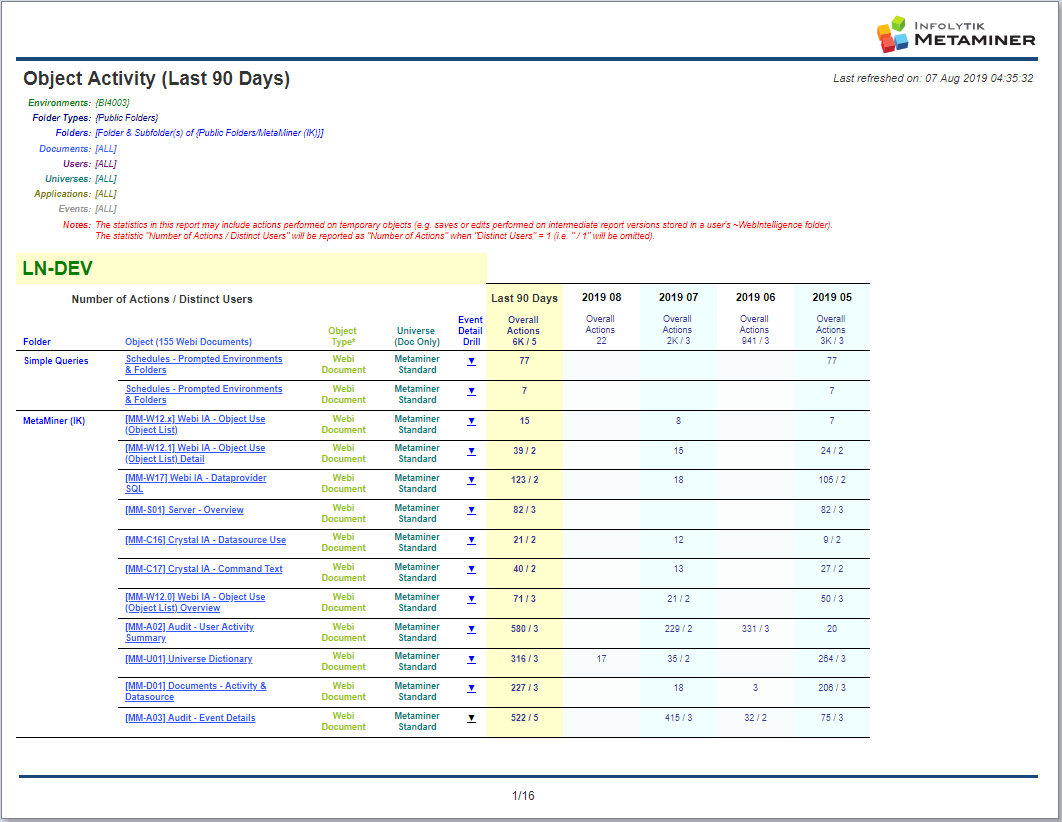Open event drill for MM-C17 Command Text
Screen dimensions: 1062x822
[471, 569]
